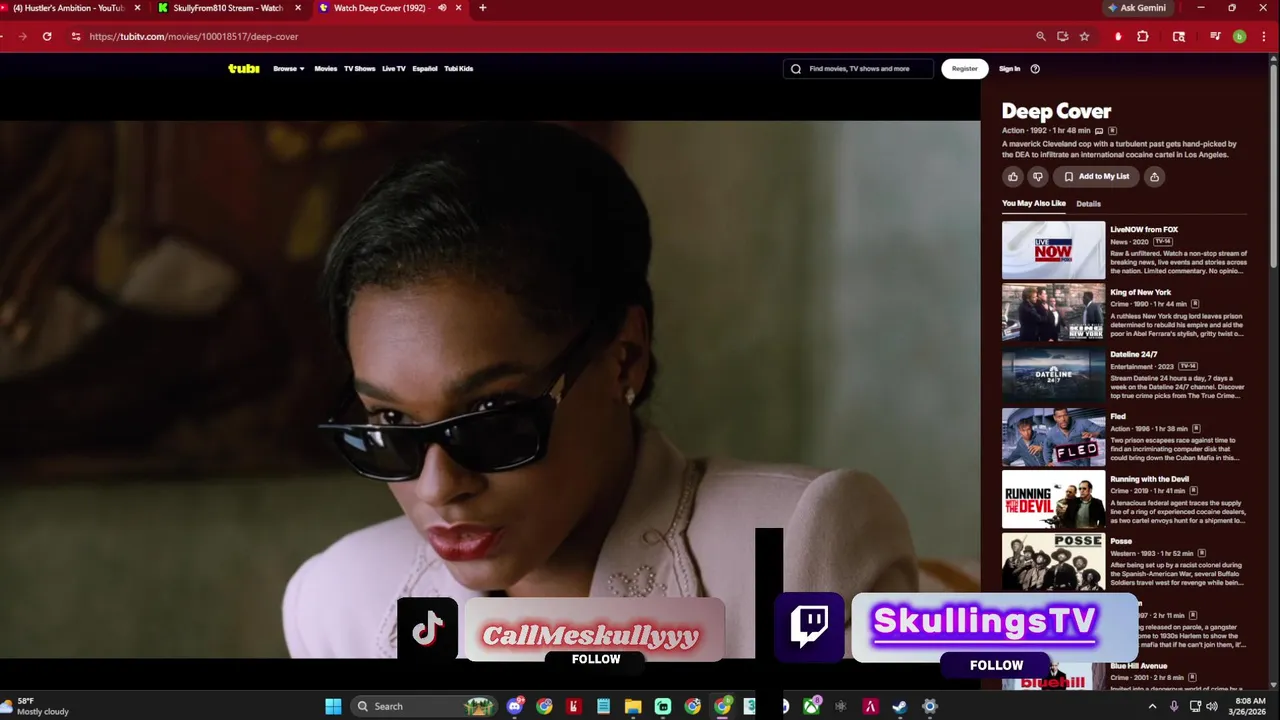Go to TV Shows in the Tubi nav

pos(359,69)
